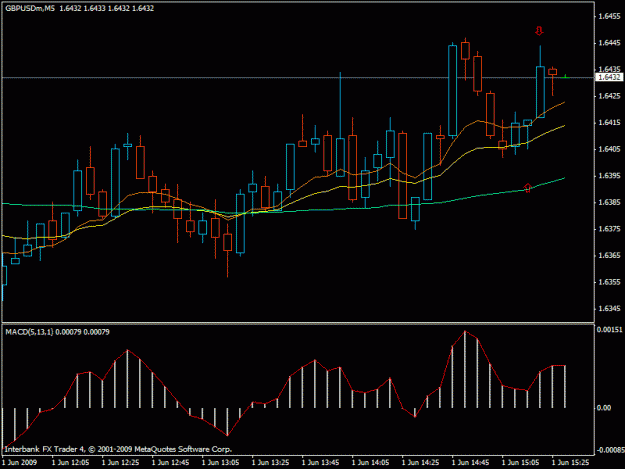Click the tall blue candle peaking near 1.6445
625x469 pixels.
point(452,90)
